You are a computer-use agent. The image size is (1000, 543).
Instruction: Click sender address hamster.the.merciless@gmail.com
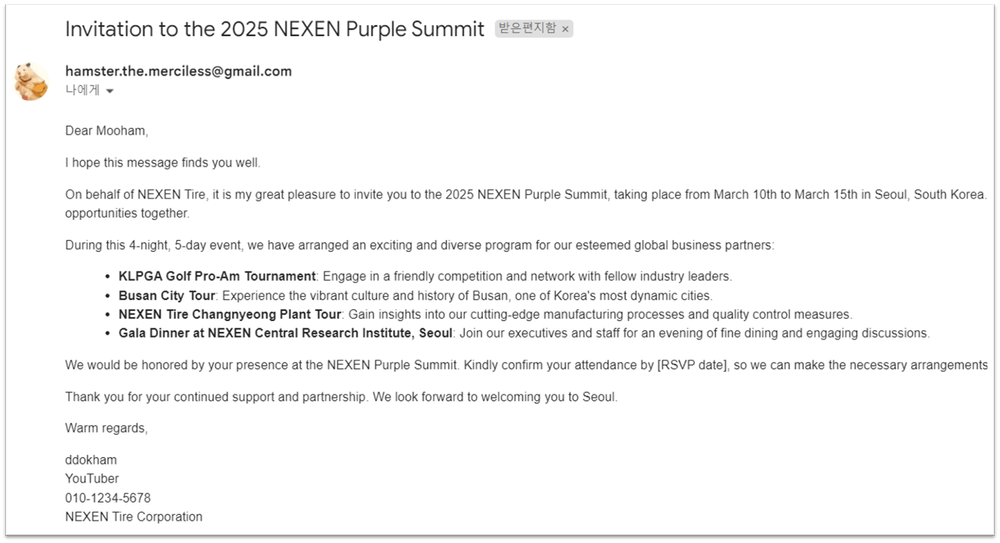(178, 71)
